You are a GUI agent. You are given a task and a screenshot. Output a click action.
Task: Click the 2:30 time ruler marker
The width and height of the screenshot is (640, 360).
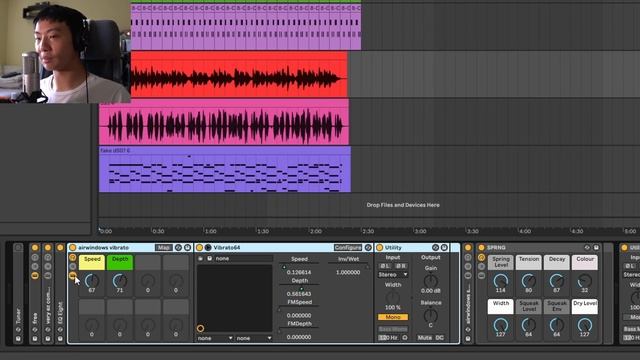368,231
